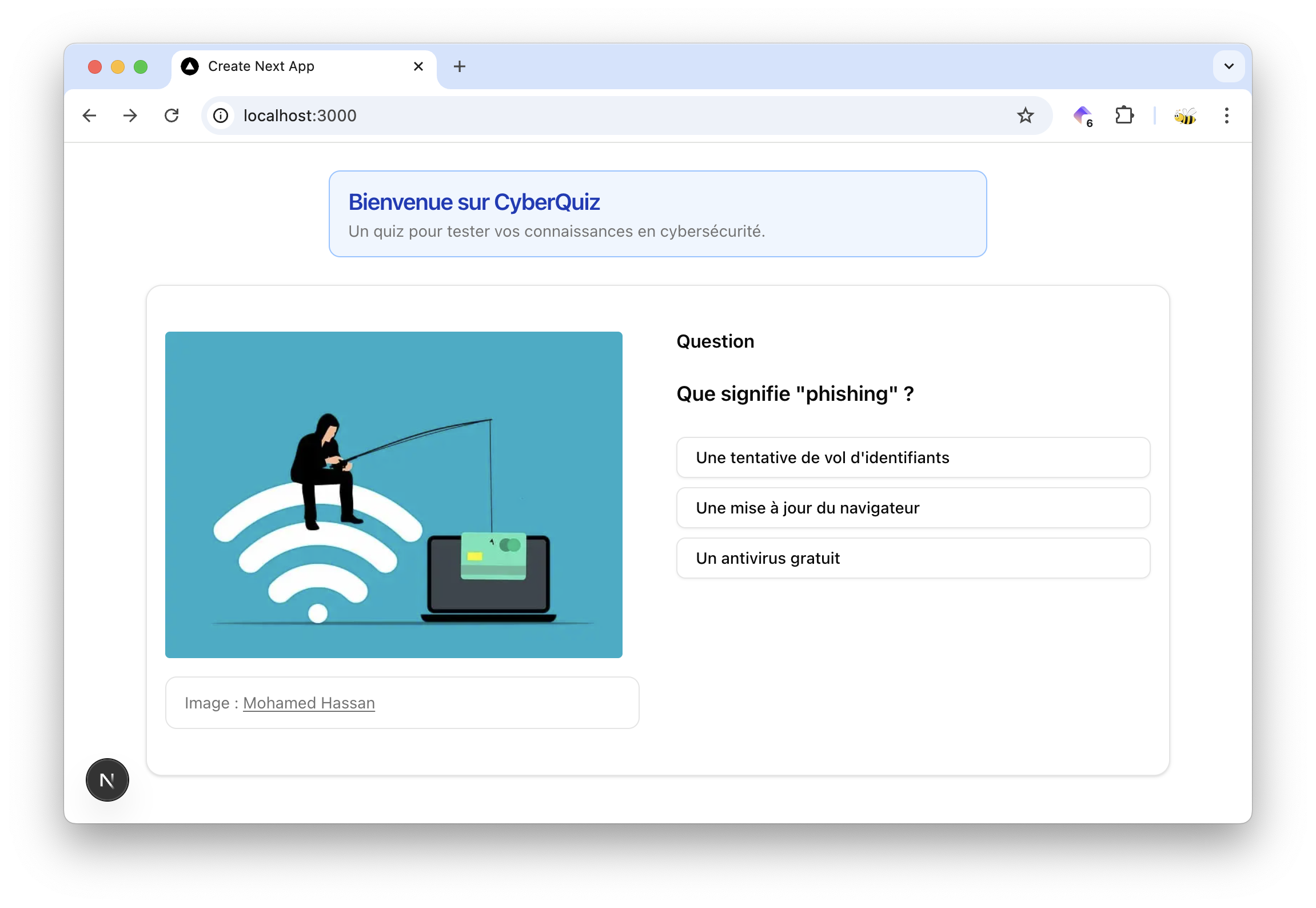Click the forward navigation arrow

tap(130, 116)
